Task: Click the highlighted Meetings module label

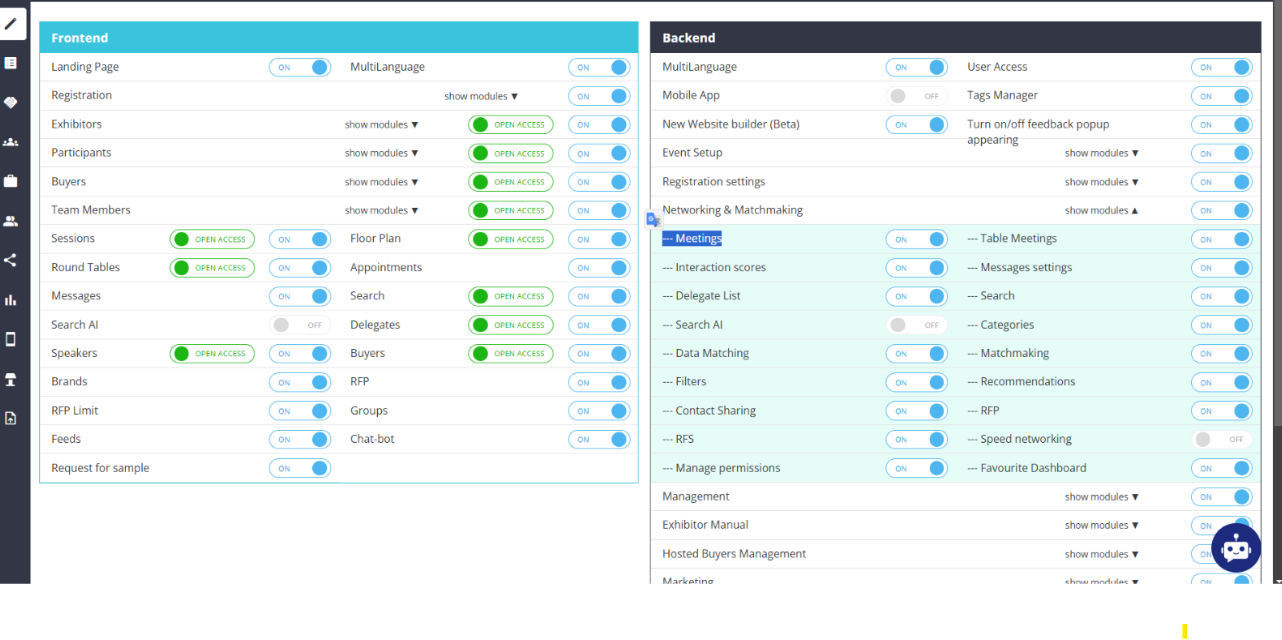Action: point(692,239)
